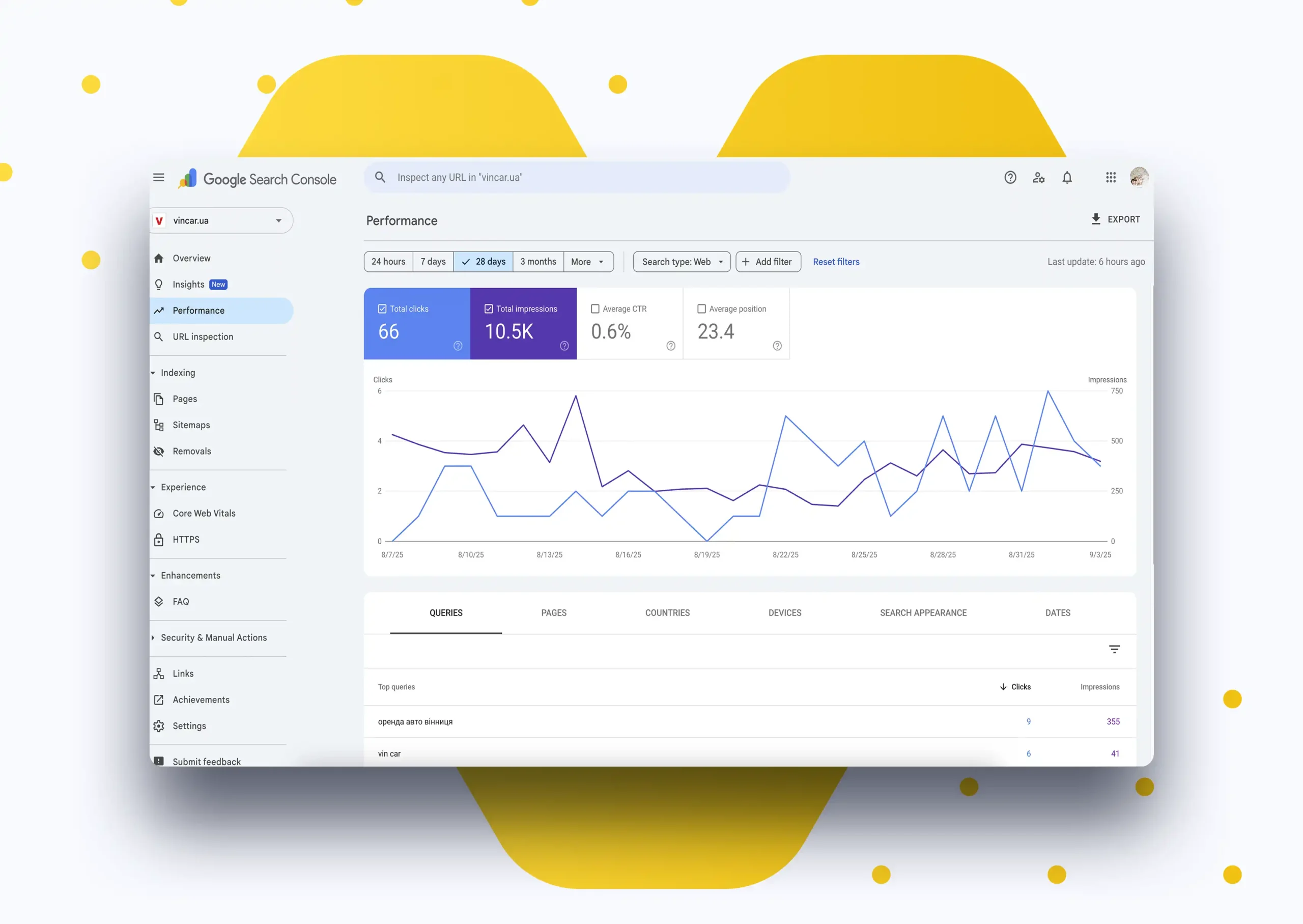This screenshot has height=924, width=1303.
Task: Click the 'оренда авто вінниця' query row
Action: pos(750,721)
